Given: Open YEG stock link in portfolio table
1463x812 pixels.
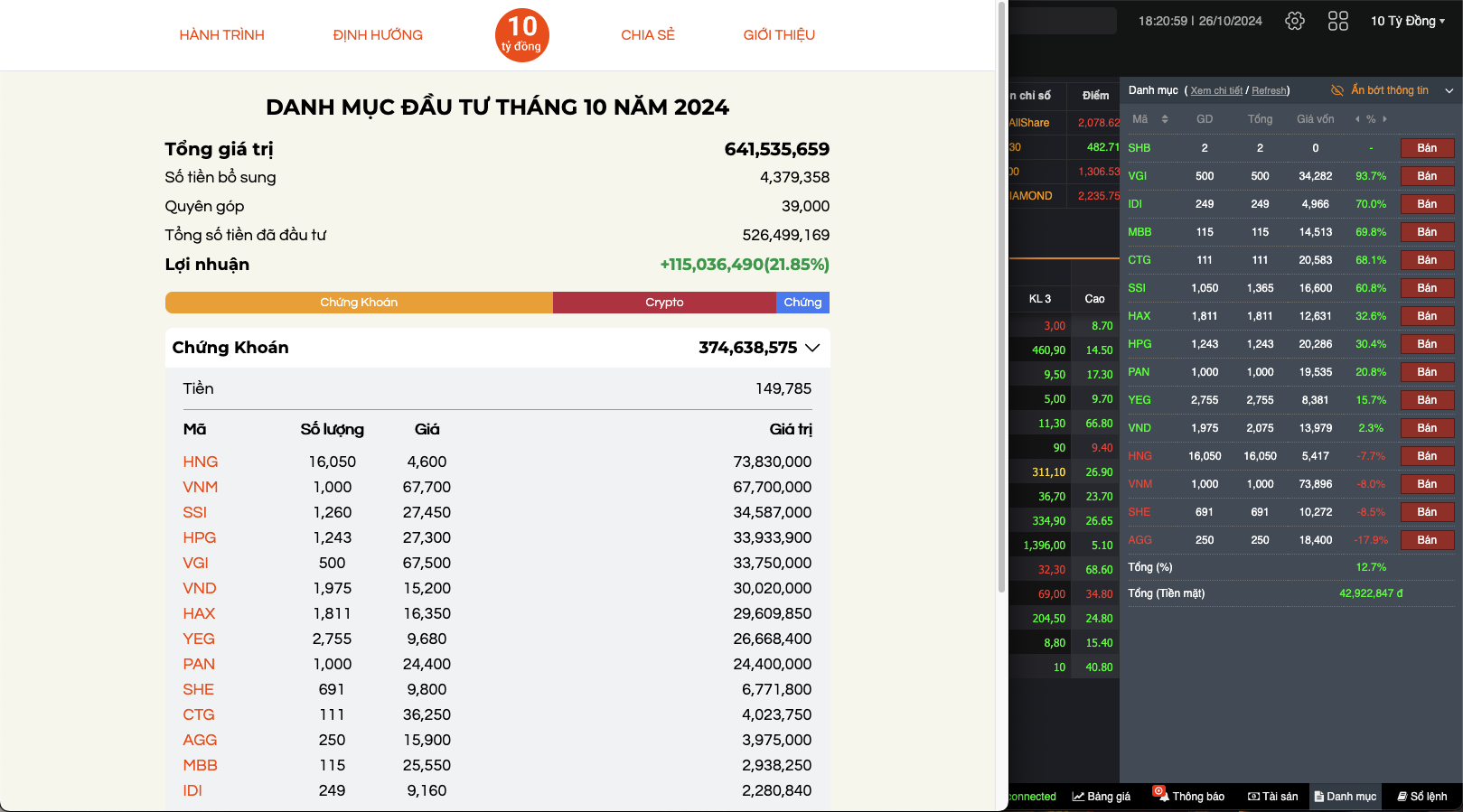Looking at the screenshot, I should click(199, 639).
